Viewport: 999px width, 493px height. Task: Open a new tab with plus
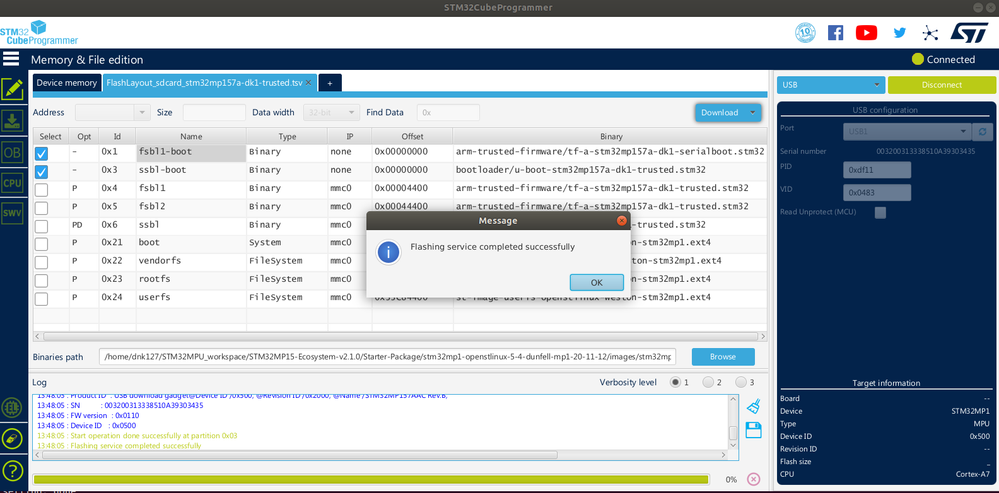pos(329,83)
